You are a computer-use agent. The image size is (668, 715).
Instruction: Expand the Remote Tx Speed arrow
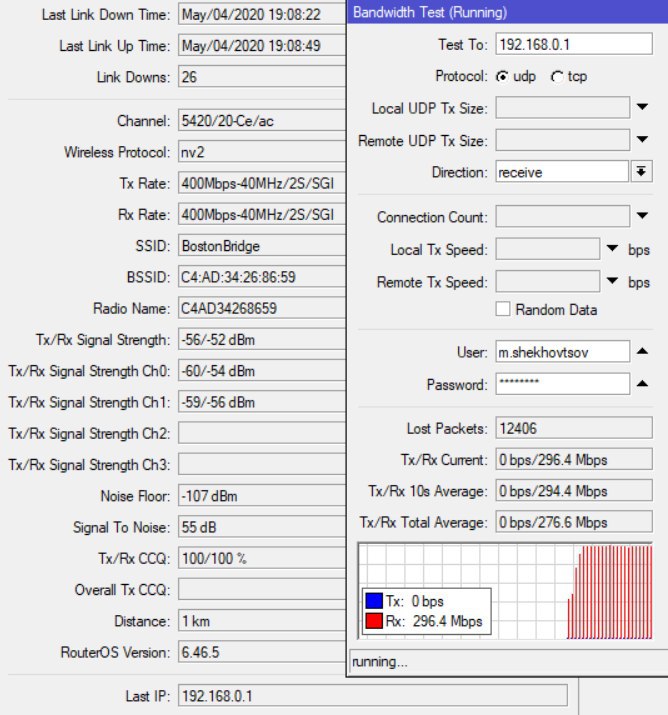(x=612, y=281)
